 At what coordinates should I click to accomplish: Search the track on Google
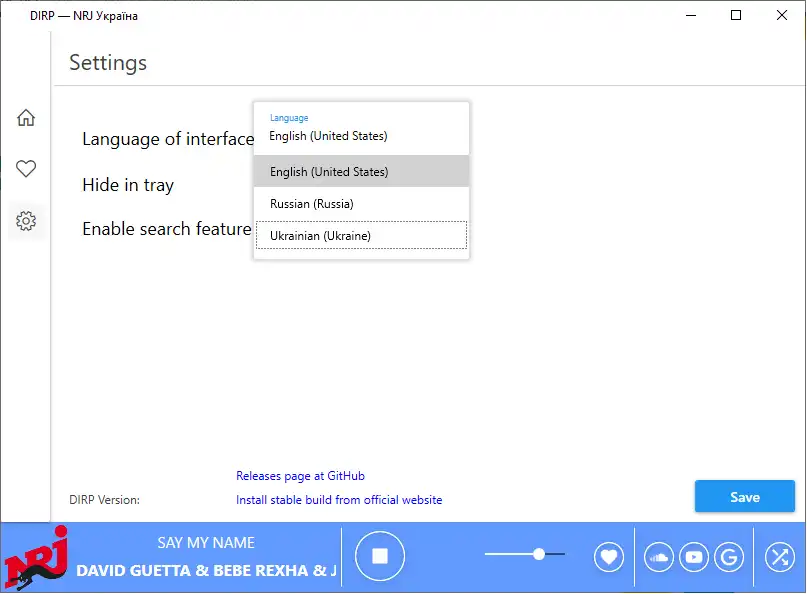729,557
